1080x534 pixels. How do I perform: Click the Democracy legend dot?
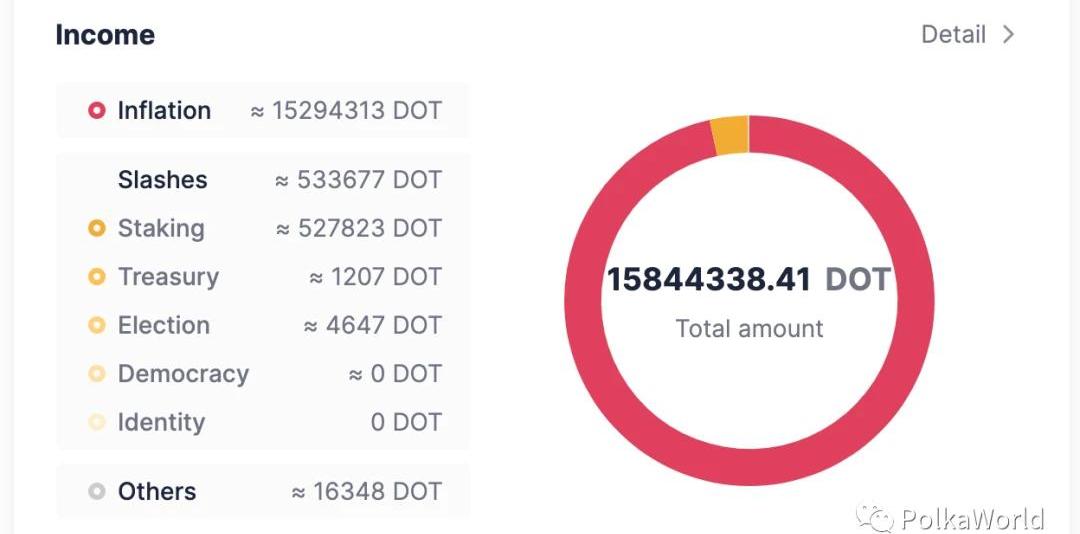pos(97,373)
